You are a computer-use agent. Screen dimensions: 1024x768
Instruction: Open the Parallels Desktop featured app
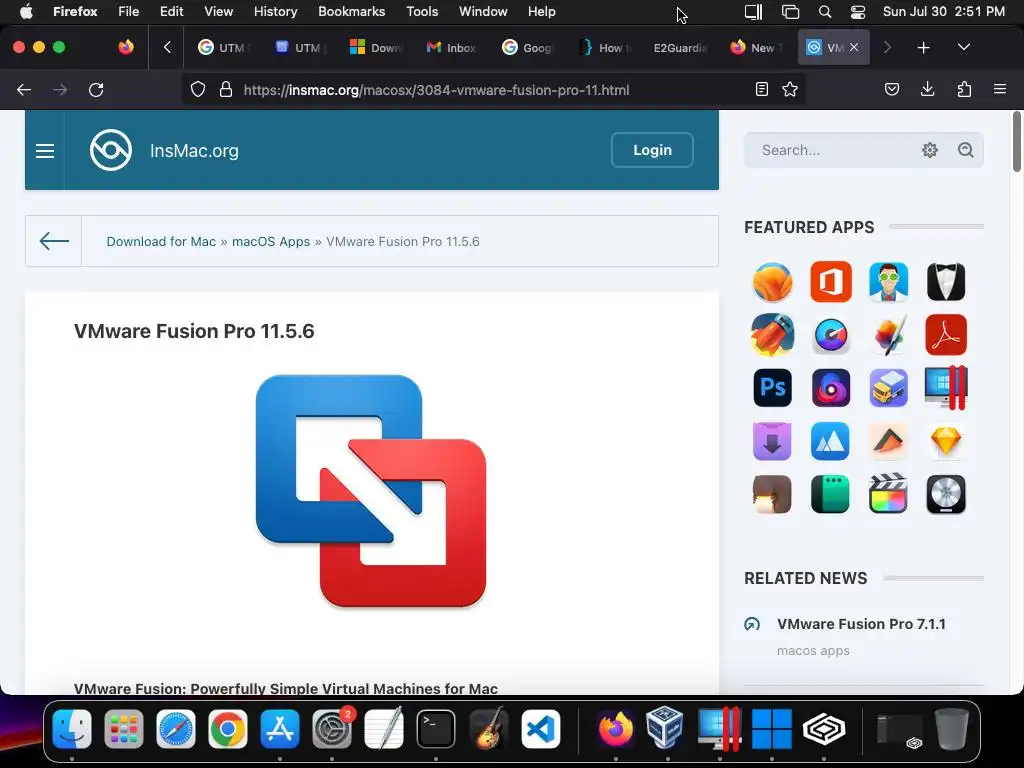tap(946, 388)
